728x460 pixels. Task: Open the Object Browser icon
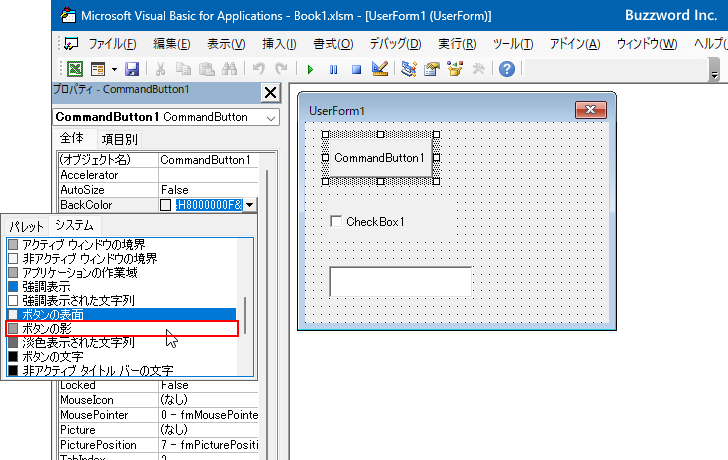click(455, 69)
